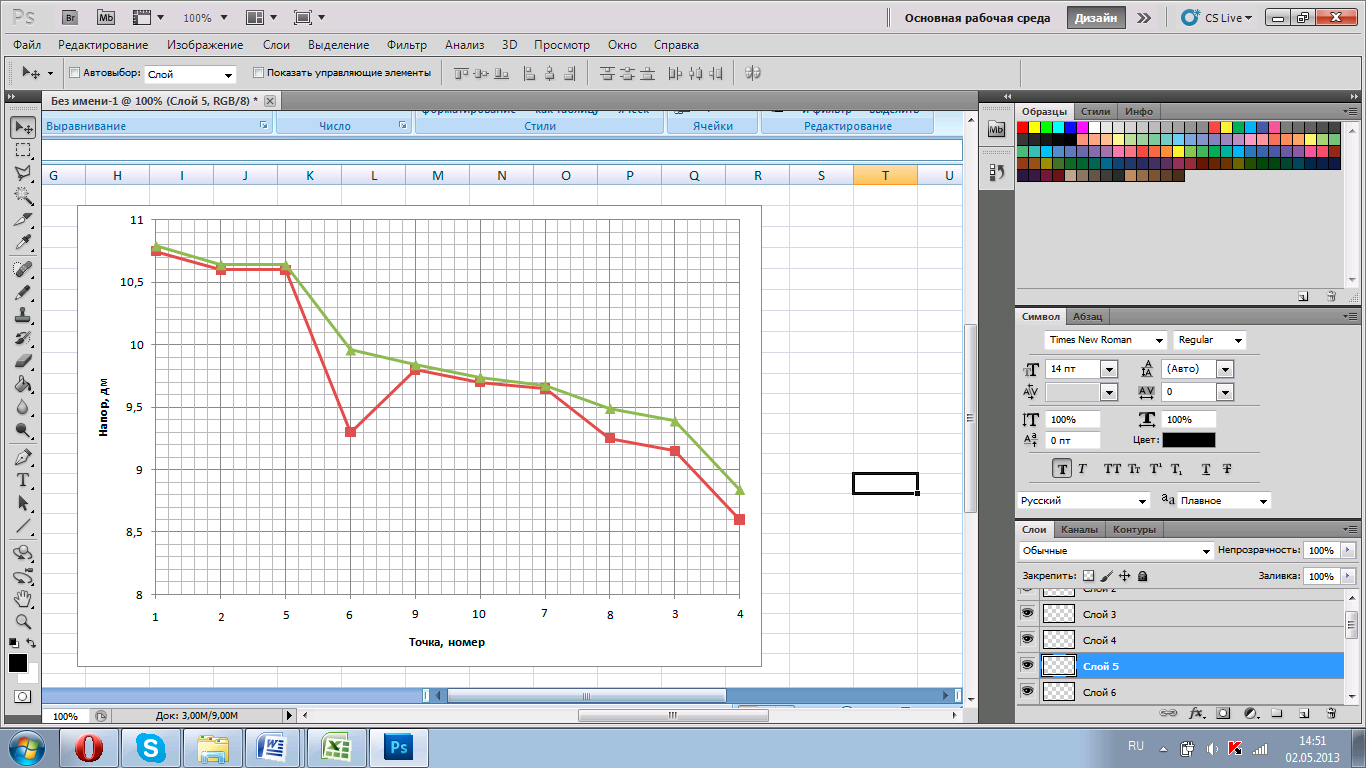Open the Непрозрачность slider arrow
Image resolution: width=1366 pixels, height=768 pixels.
(x=1347, y=551)
